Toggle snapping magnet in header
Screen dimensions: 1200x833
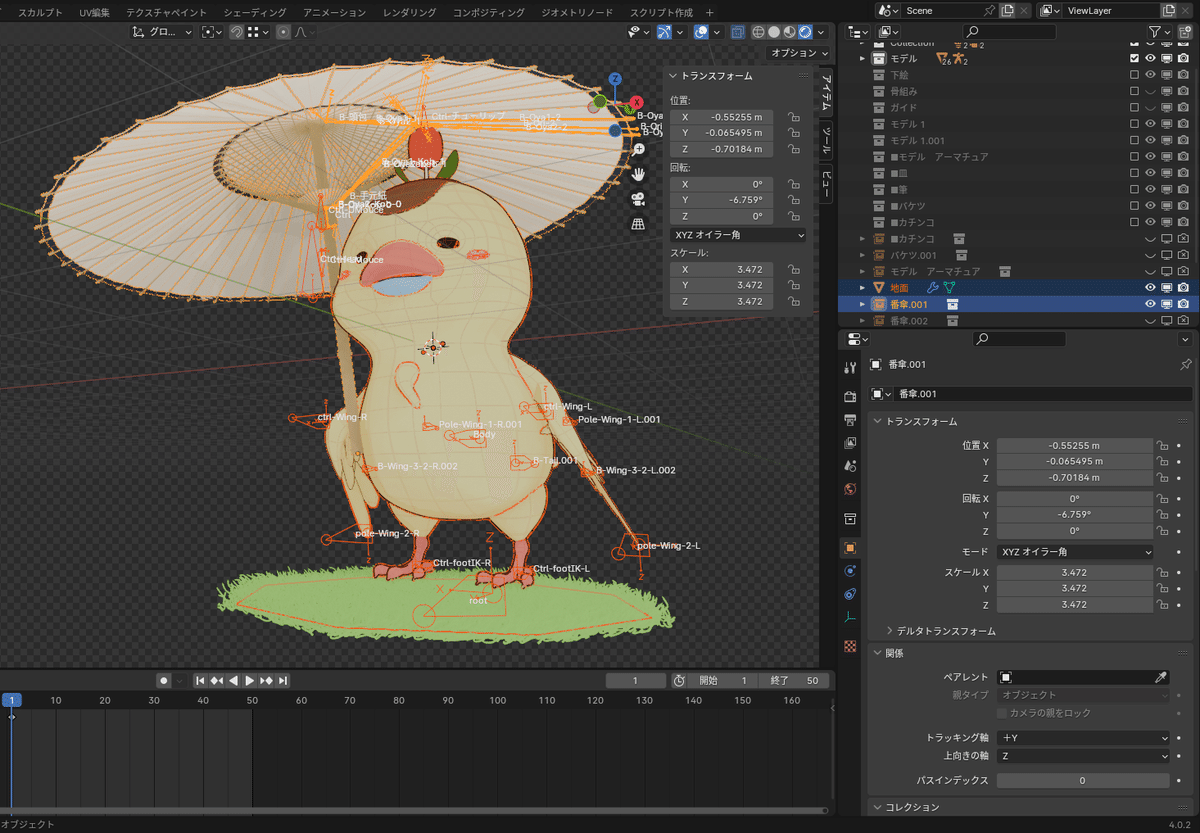pos(236,32)
